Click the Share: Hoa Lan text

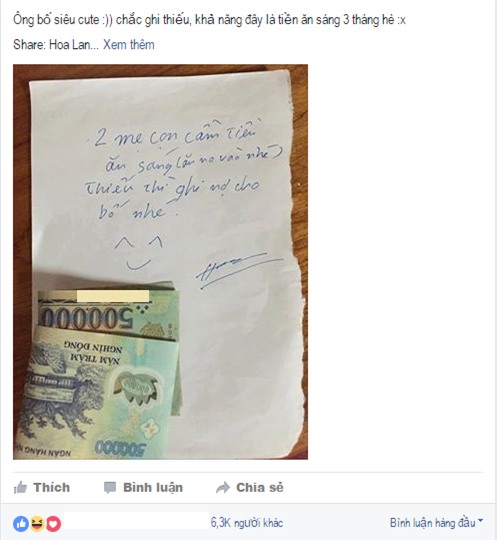[x=56, y=45]
